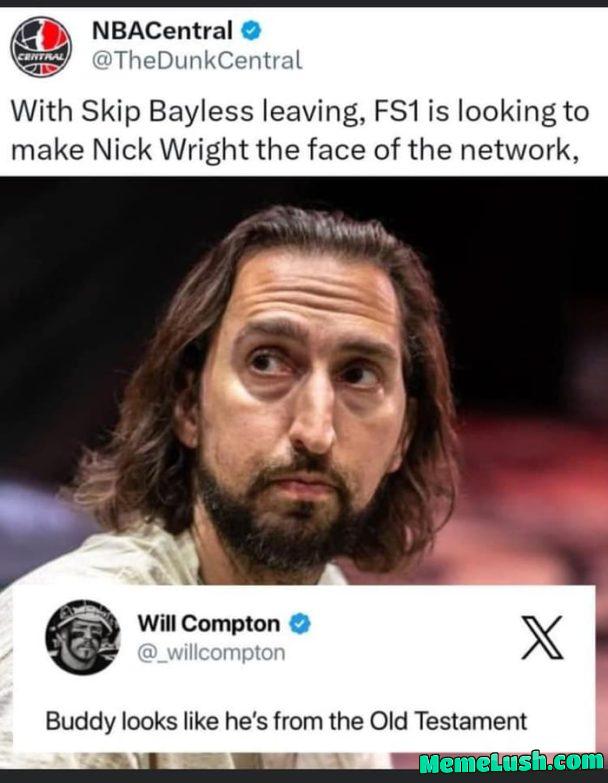This screenshot has width=608, height=783.
Task: Open the MemeLush.com watermark link
Action: click(511, 763)
